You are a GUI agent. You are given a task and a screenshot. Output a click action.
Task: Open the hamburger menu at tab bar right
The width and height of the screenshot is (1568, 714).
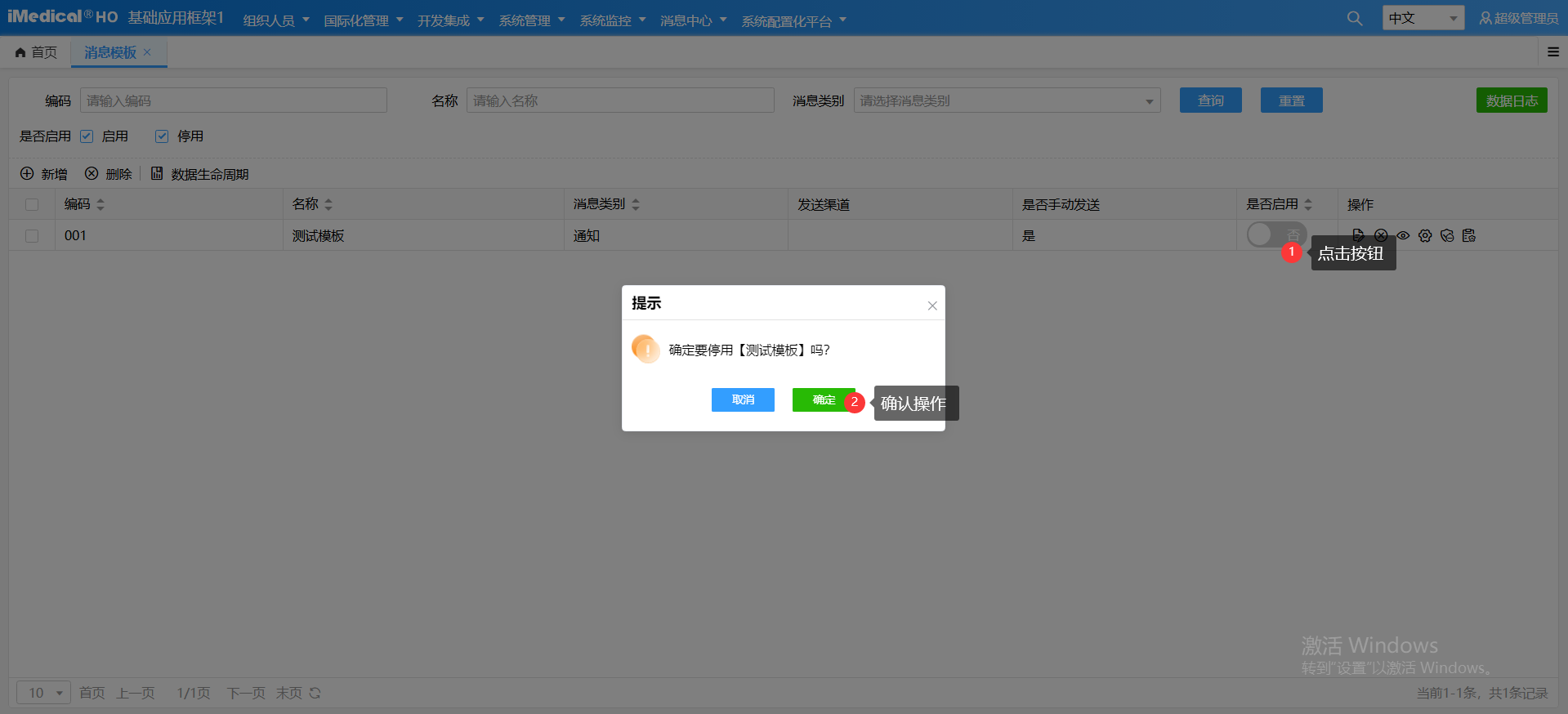[x=1552, y=52]
